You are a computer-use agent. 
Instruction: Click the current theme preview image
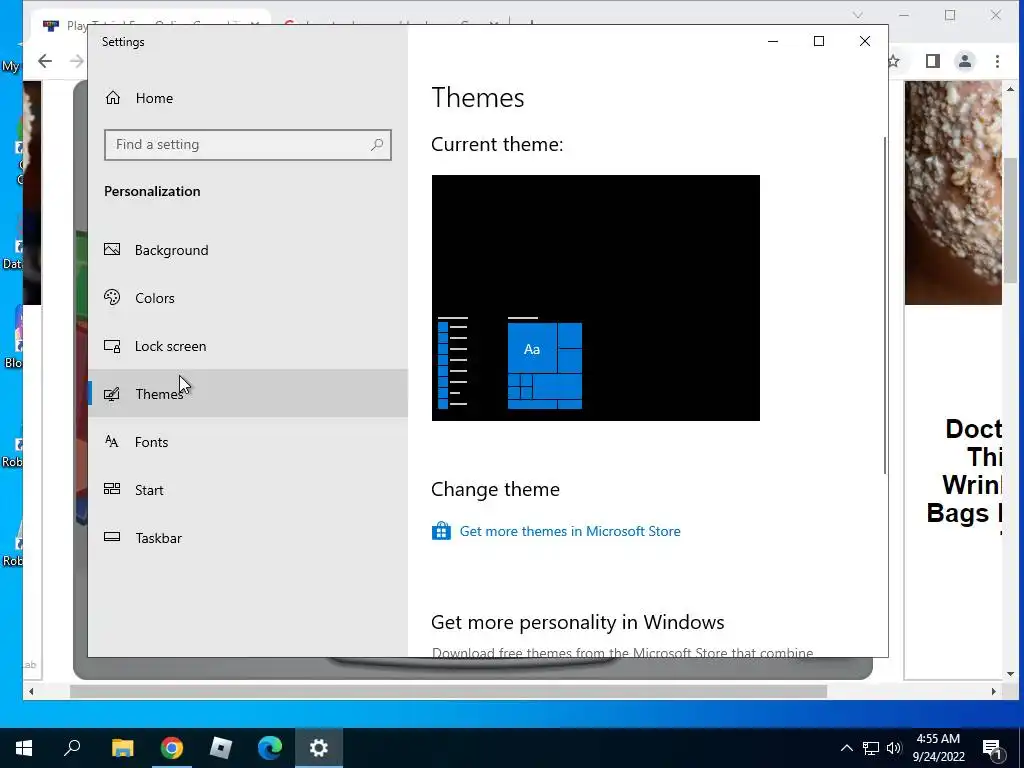coord(596,298)
